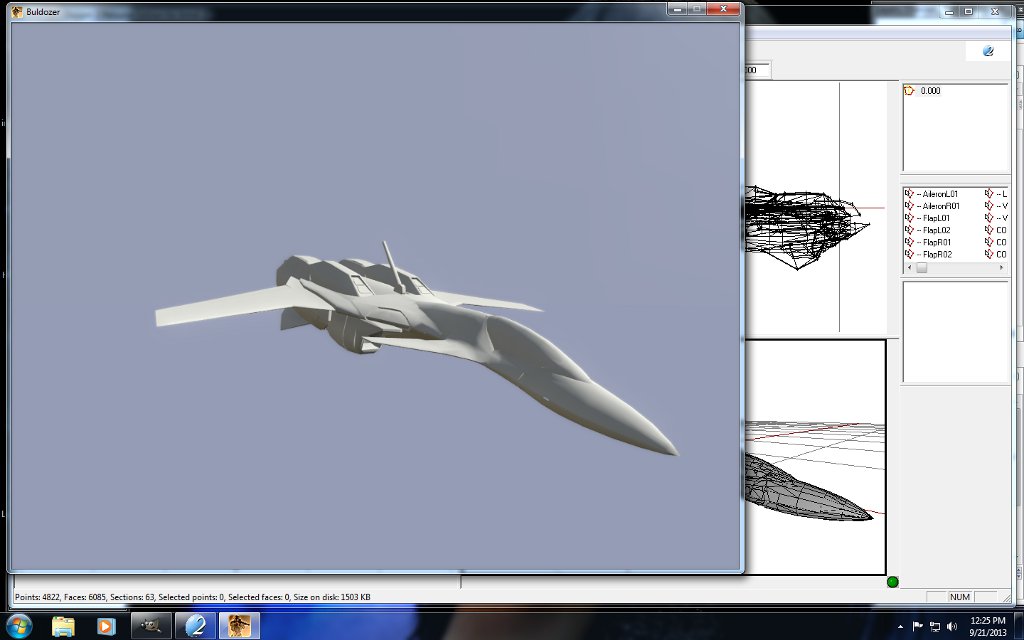Click the volume speaker tray icon

[x=952, y=627]
